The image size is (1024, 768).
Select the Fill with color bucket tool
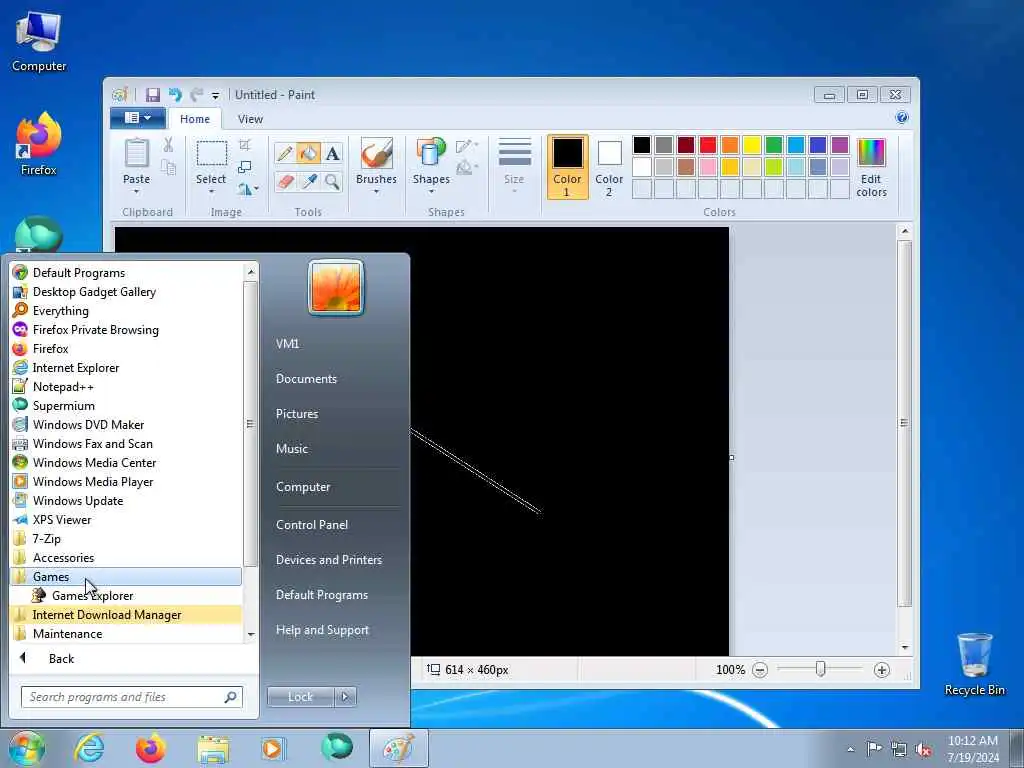[x=308, y=153]
